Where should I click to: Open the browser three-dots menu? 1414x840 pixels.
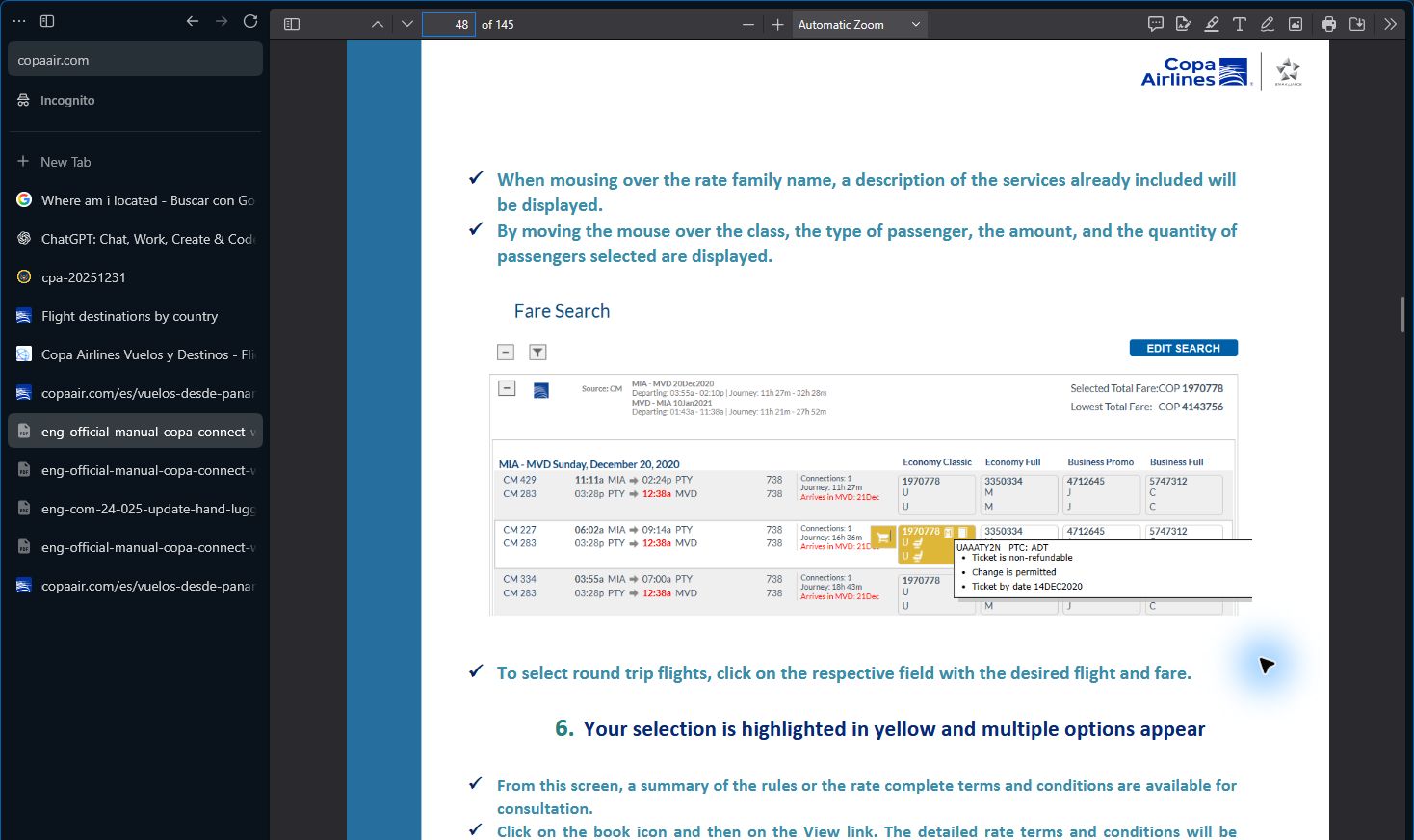pyautogui.click(x=19, y=21)
